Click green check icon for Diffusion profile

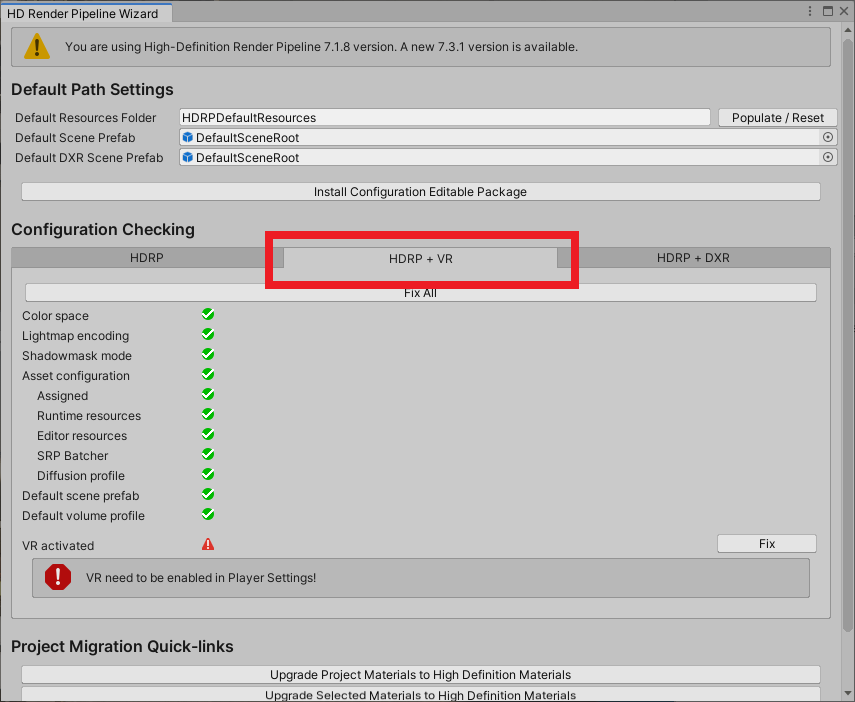point(208,475)
